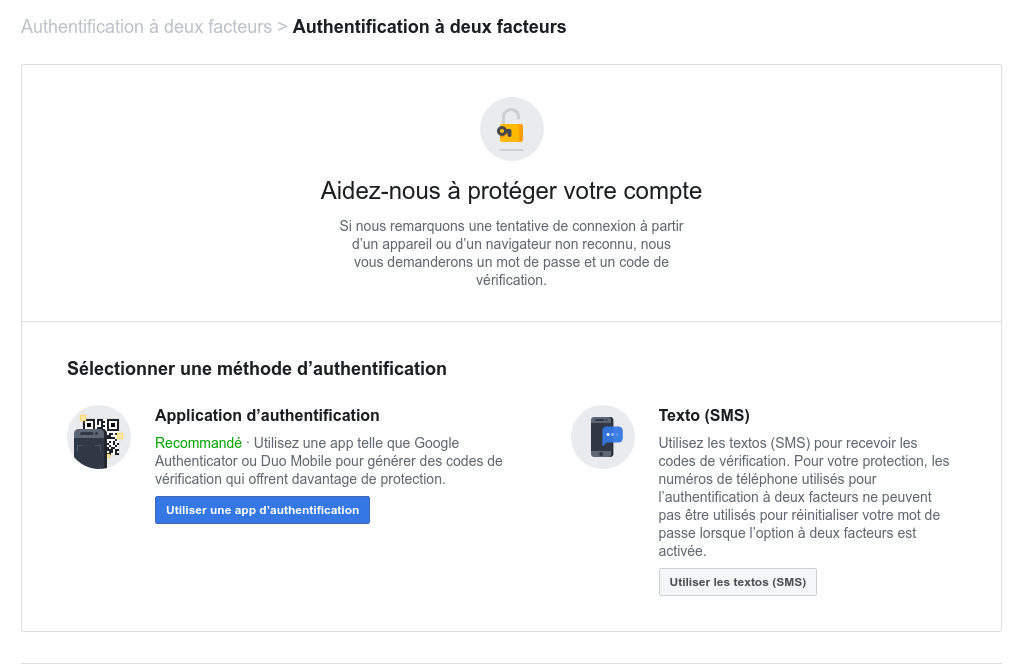
Task: Click "Utiliser une app d'authentification" button
Action: pos(262,510)
